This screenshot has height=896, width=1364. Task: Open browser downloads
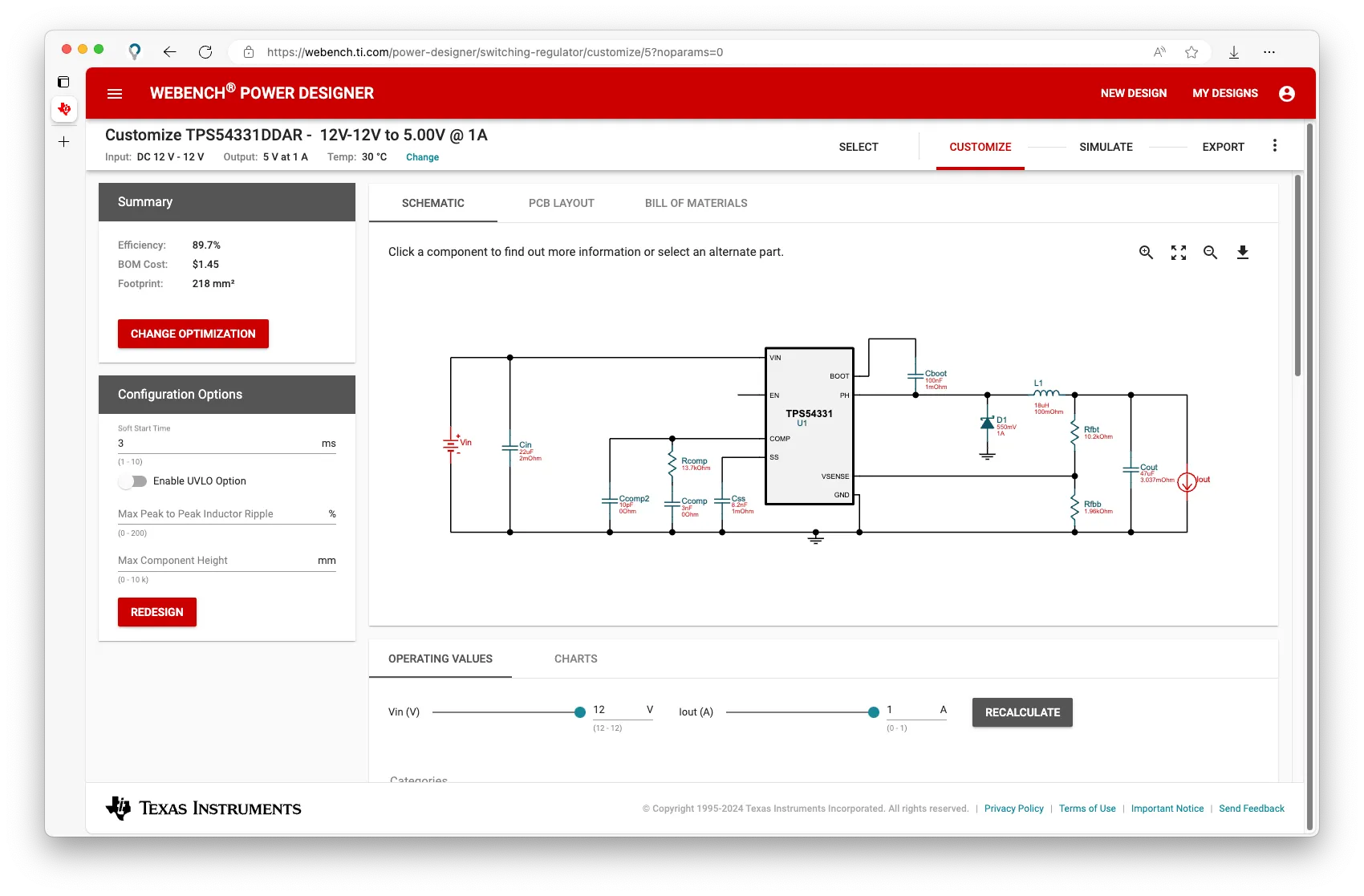(x=1234, y=52)
